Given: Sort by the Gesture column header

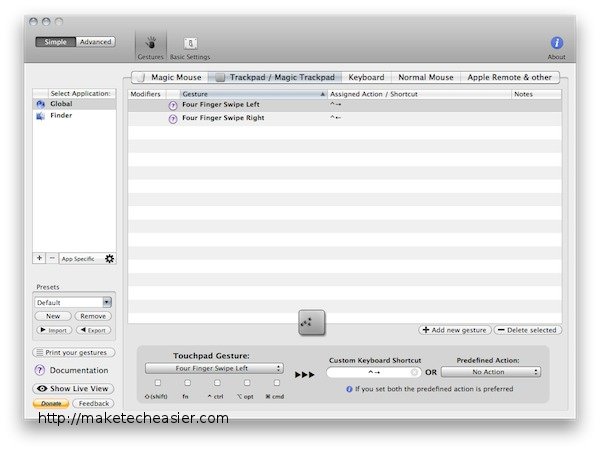Looking at the screenshot, I should [x=253, y=94].
